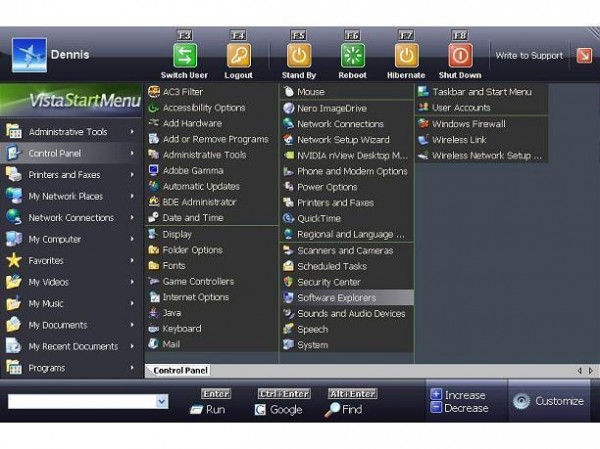Click the Customize button
The image size is (600, 449).
(549, 401)
